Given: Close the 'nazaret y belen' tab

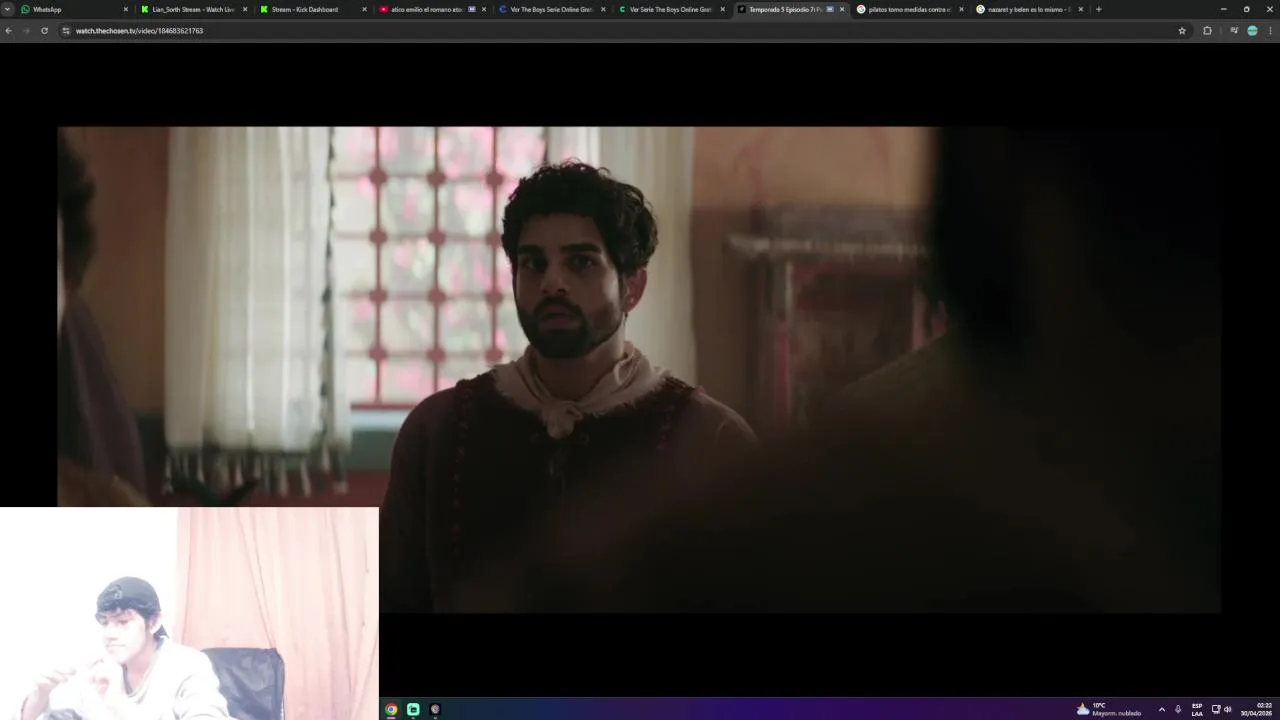Looking at the screenshot, I should click(x=1080, y=9).
